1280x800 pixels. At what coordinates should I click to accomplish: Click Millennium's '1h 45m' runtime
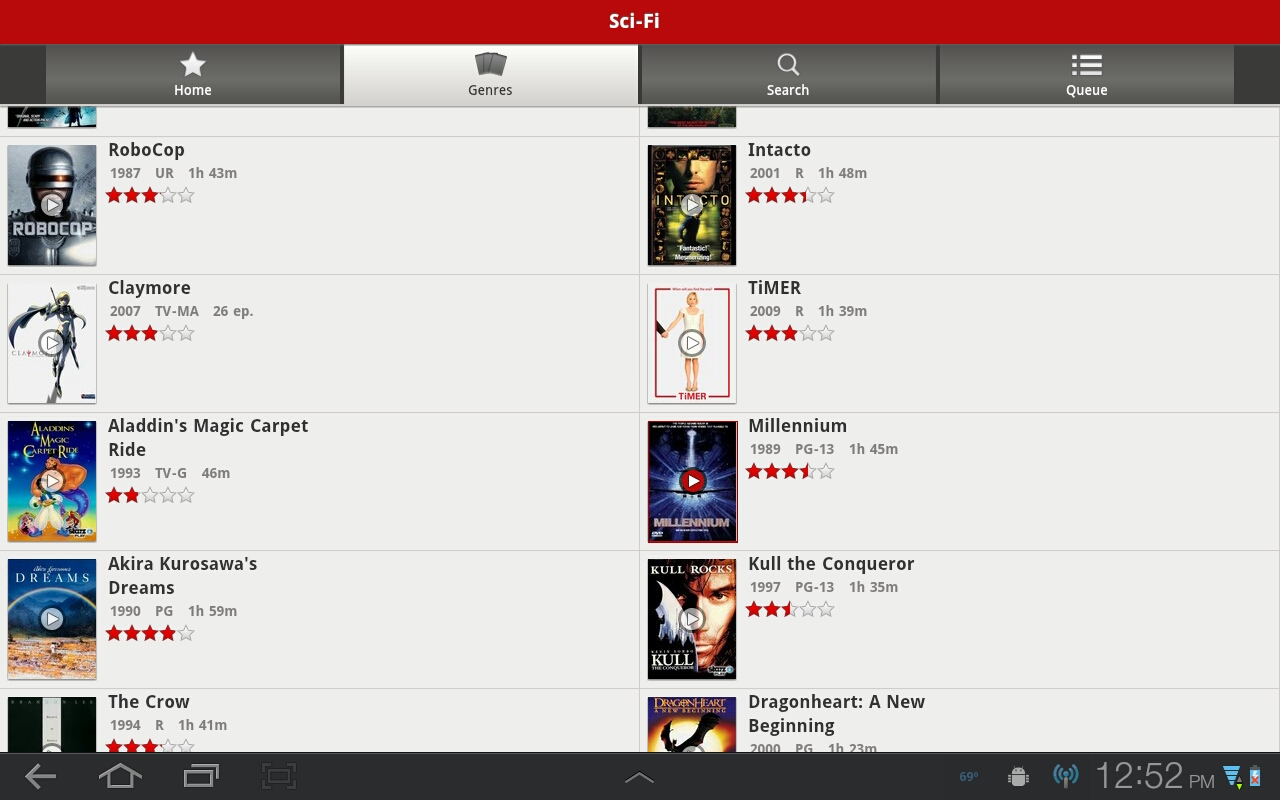[x=873, y=449]
